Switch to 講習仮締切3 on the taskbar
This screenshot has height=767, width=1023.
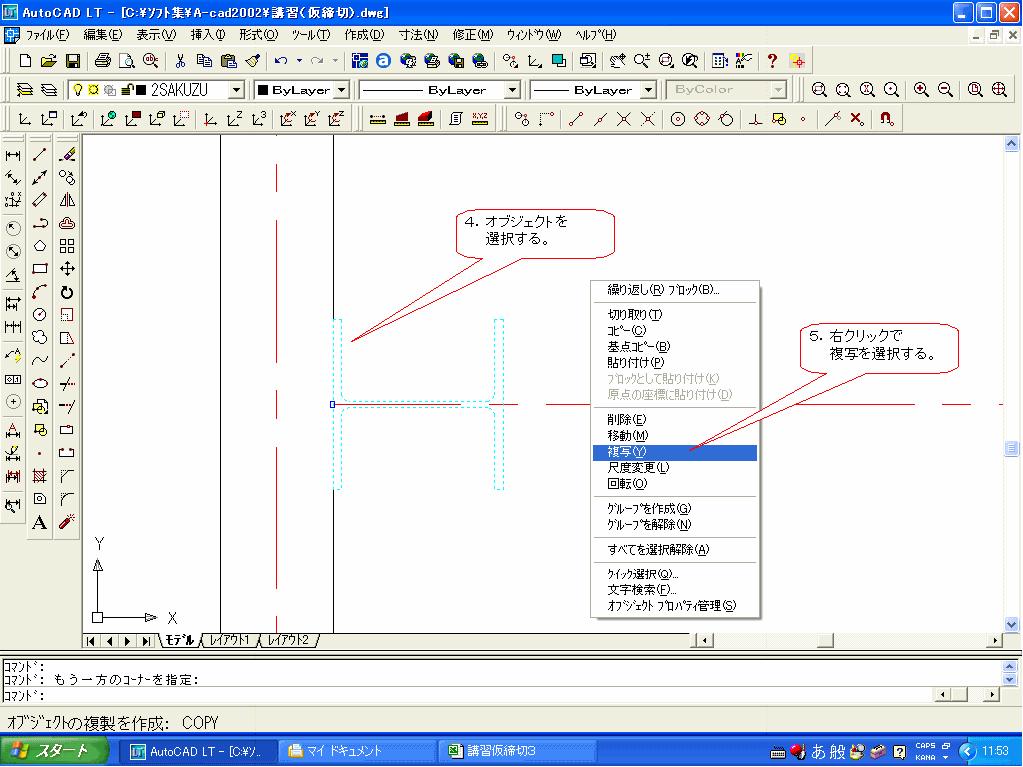click(517, 751)
